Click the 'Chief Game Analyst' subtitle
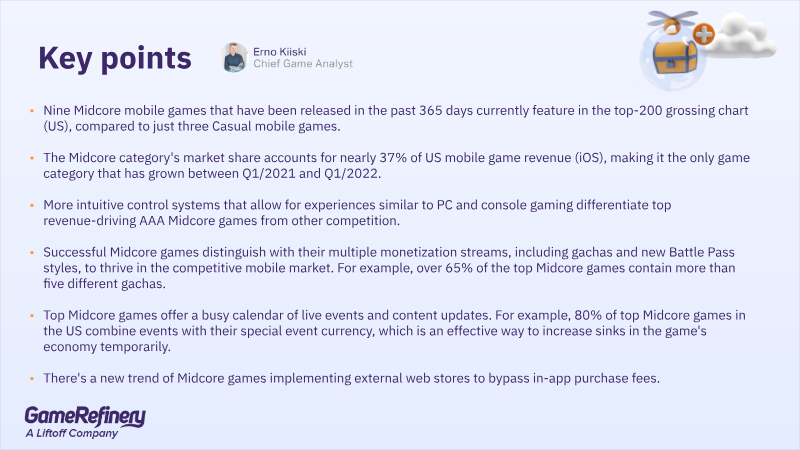Screen dimensions: 800x450 point(303,64)
